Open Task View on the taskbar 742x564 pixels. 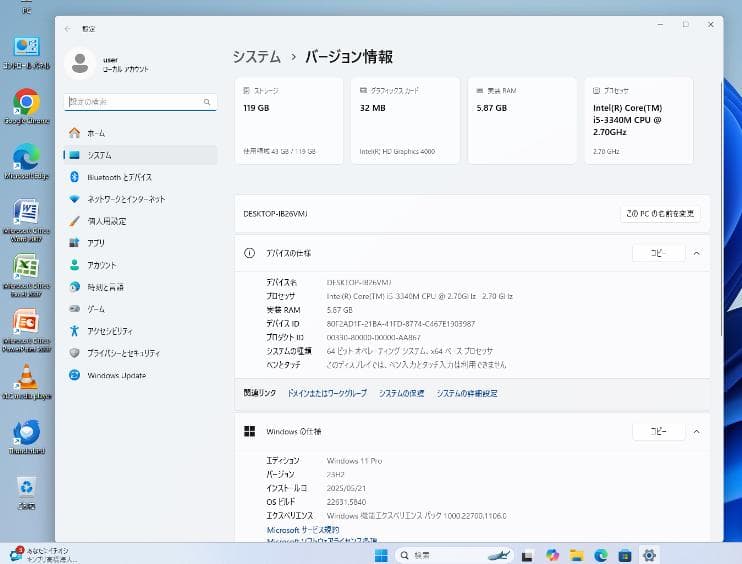(527, 555)
